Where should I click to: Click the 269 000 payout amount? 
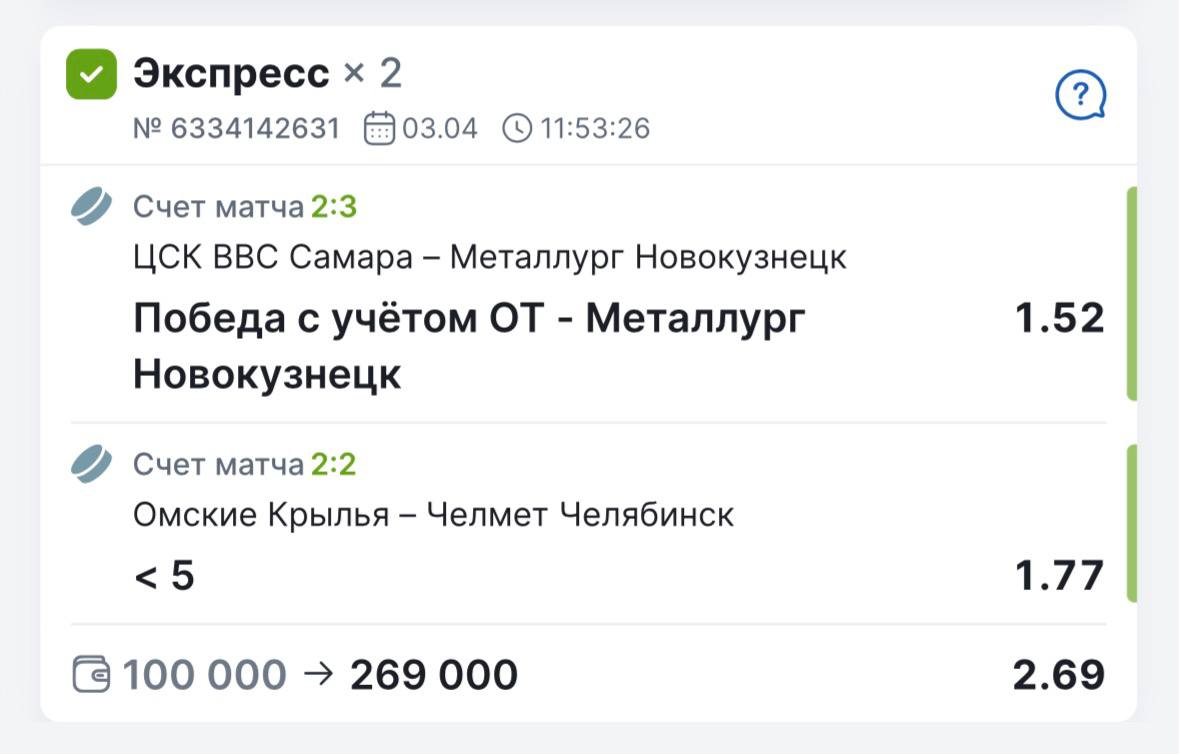coord(433,675)
